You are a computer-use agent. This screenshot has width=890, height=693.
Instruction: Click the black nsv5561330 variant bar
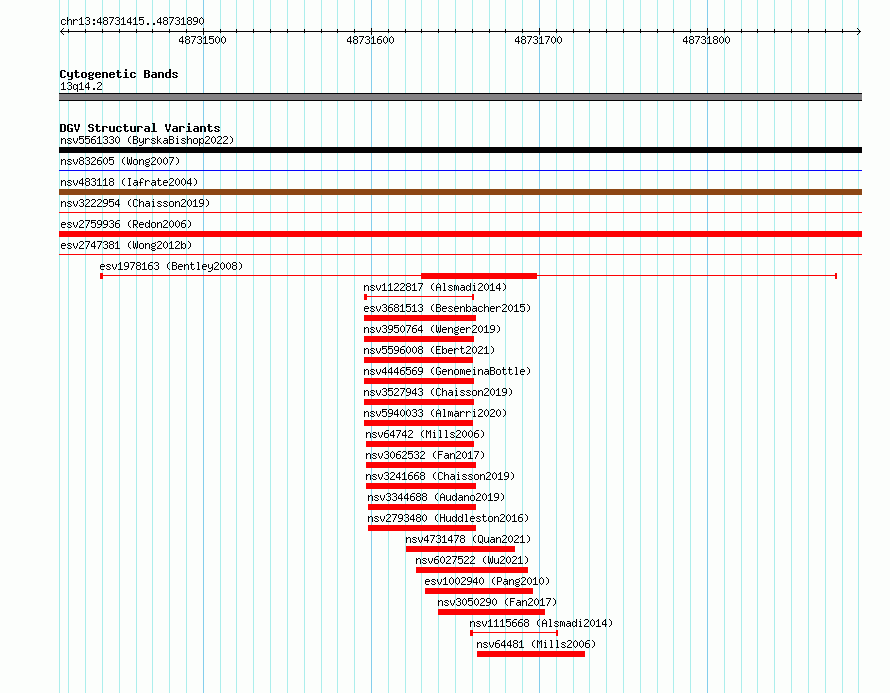coord(460,150)
